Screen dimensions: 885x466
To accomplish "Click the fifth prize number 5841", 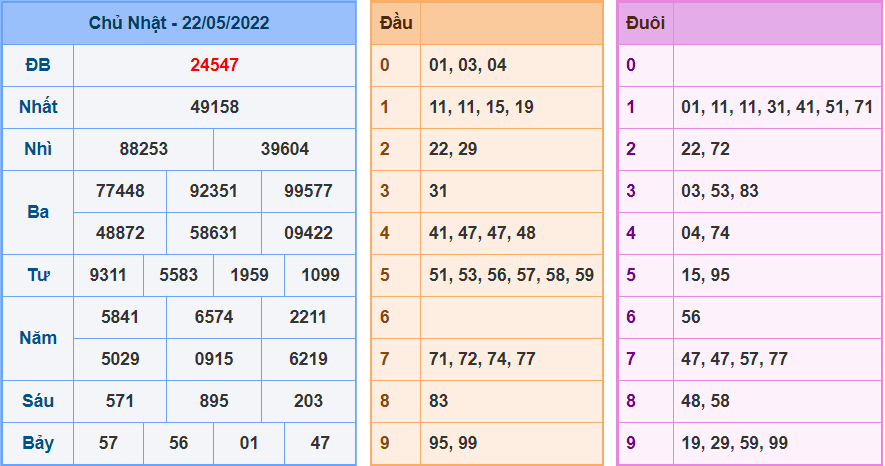I will click(120, 317).
